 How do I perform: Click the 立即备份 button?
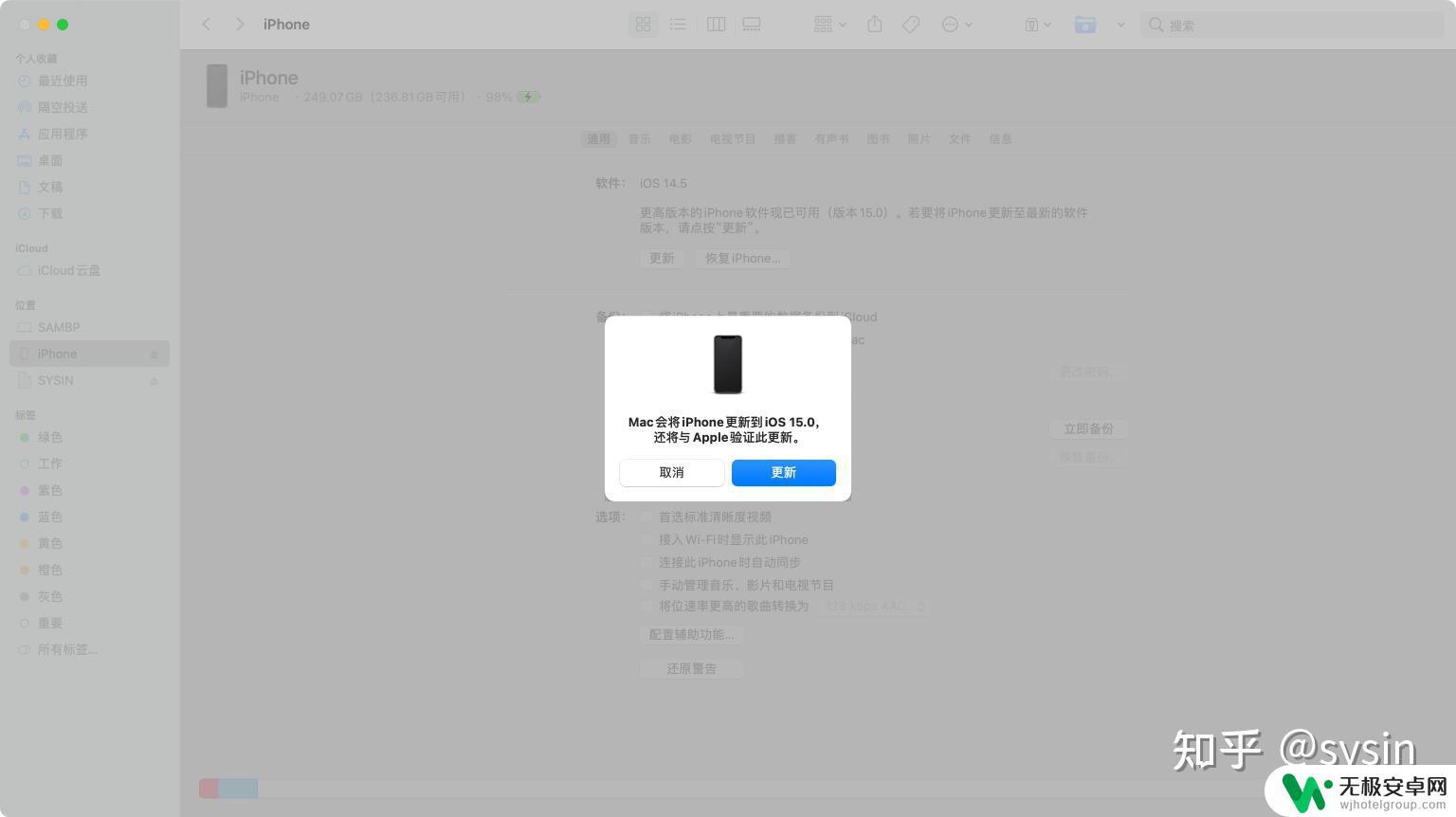pos(1088,428)
